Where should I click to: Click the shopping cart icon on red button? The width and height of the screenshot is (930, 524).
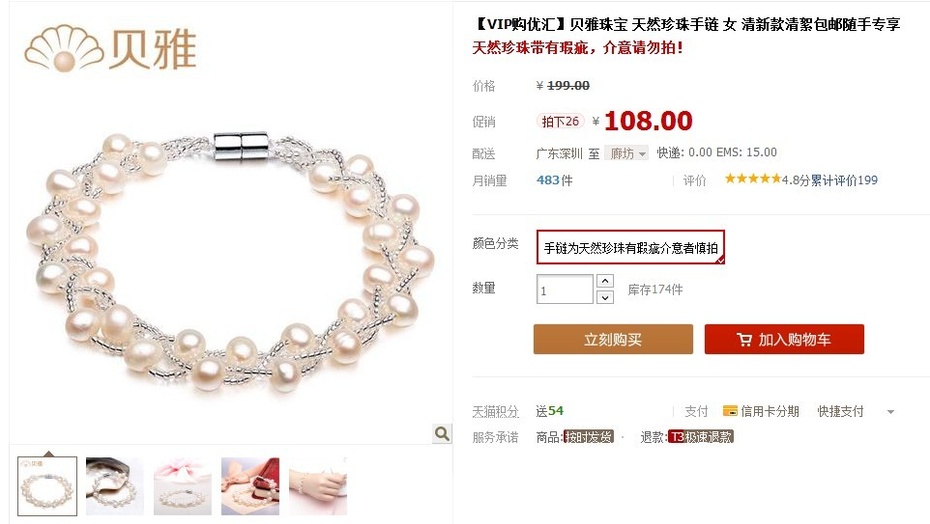[x=744, y=339]
